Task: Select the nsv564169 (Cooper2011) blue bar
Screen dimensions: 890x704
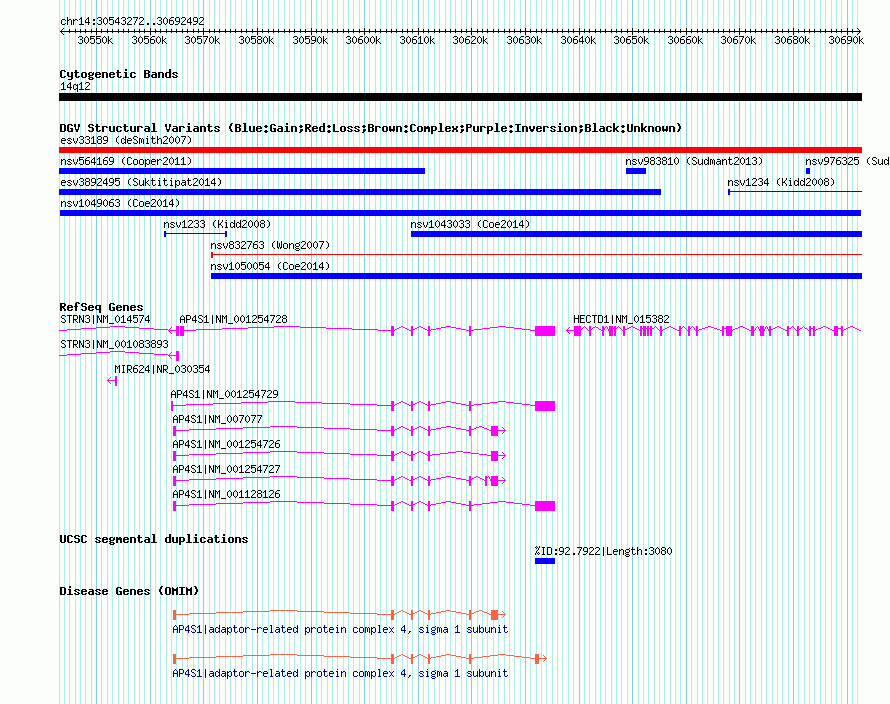Action: pyautogui.click(x=242, y=171)
